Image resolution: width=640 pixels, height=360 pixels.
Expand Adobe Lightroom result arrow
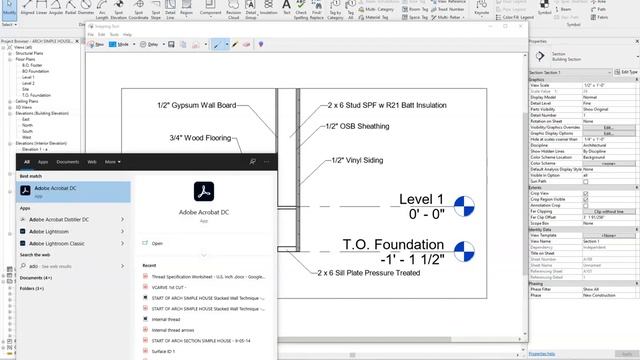click(122, 231)
